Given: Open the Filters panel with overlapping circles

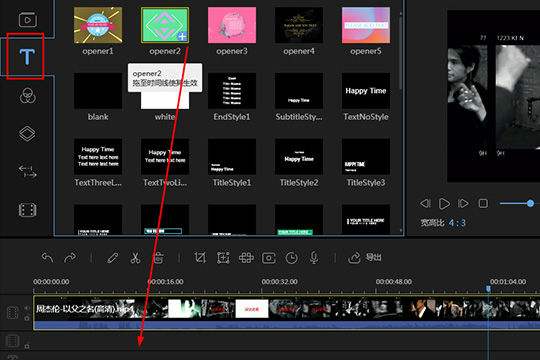Looking at the screenshot, I should 28,95.
